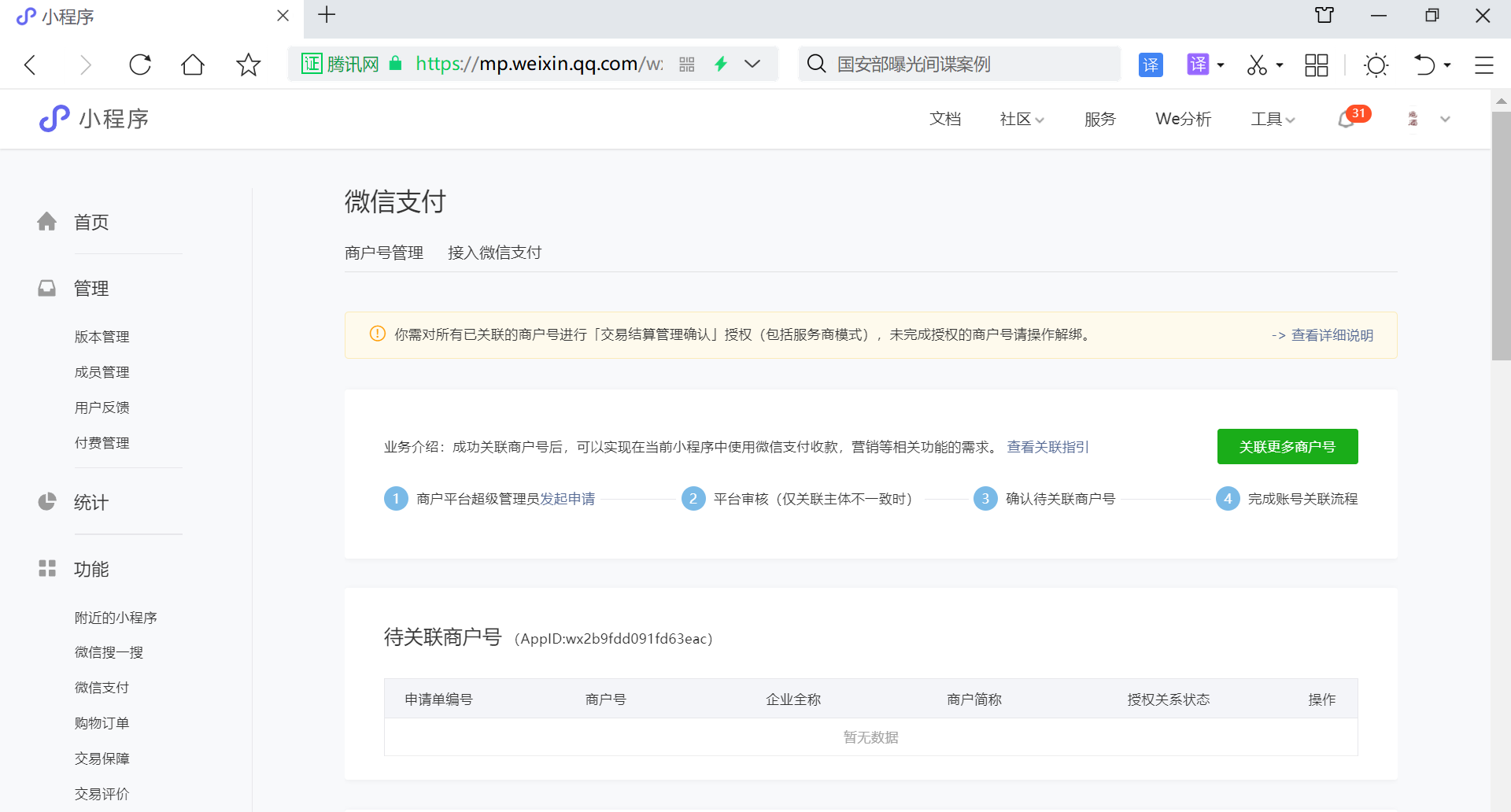The width and height of the screenshot is (1511, 812).
Task: Go back to the previous page
Action: 31,65
